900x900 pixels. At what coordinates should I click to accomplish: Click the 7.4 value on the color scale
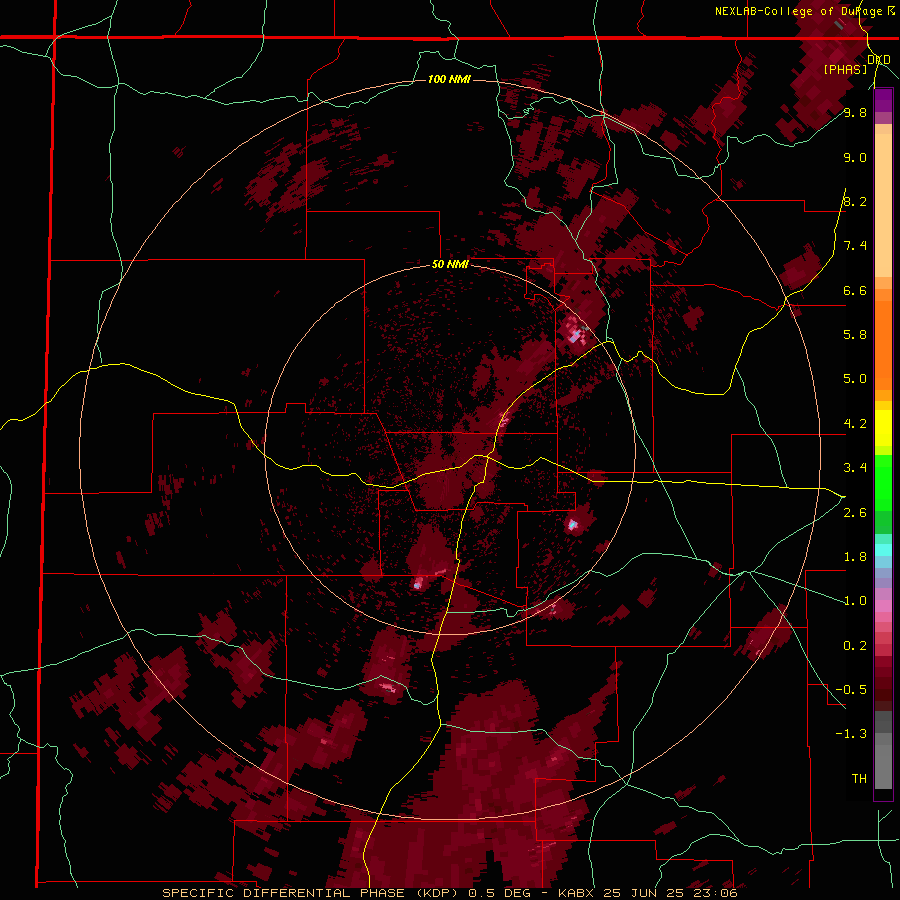pos(855,246)
